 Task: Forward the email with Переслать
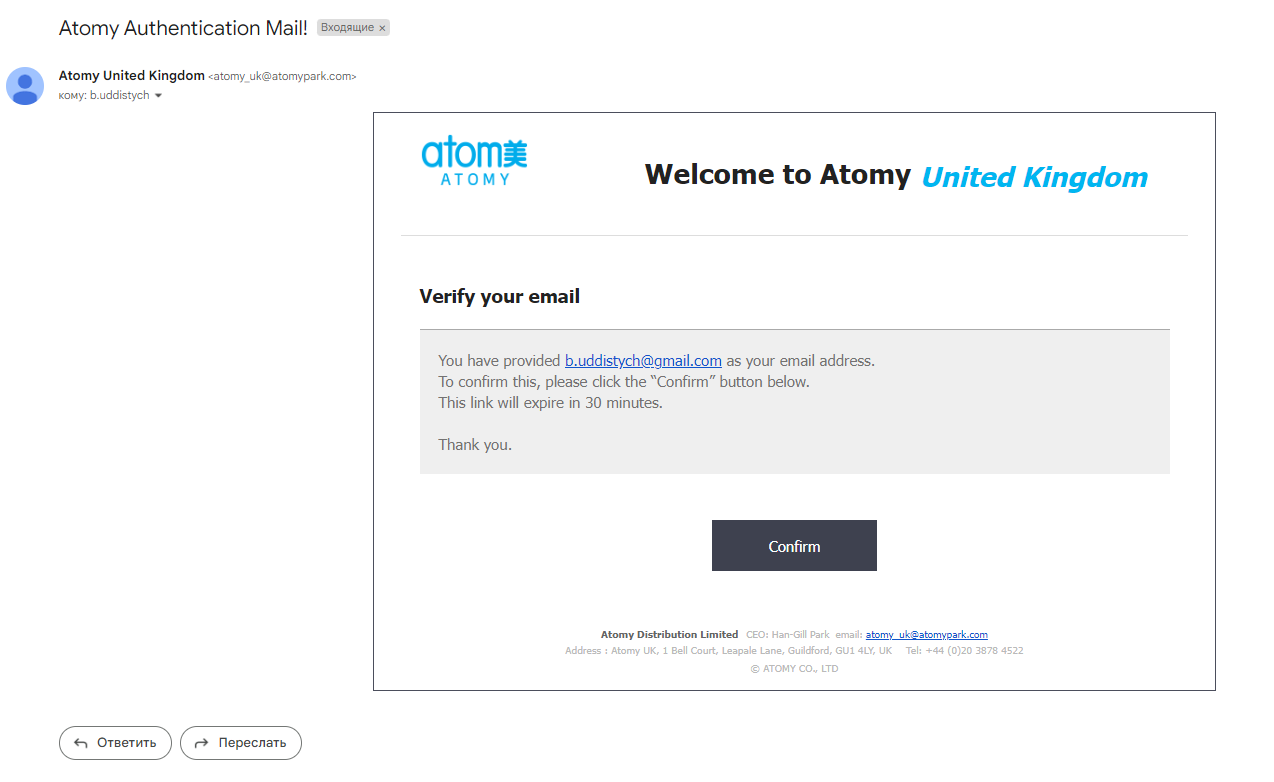tap(241, 743)
